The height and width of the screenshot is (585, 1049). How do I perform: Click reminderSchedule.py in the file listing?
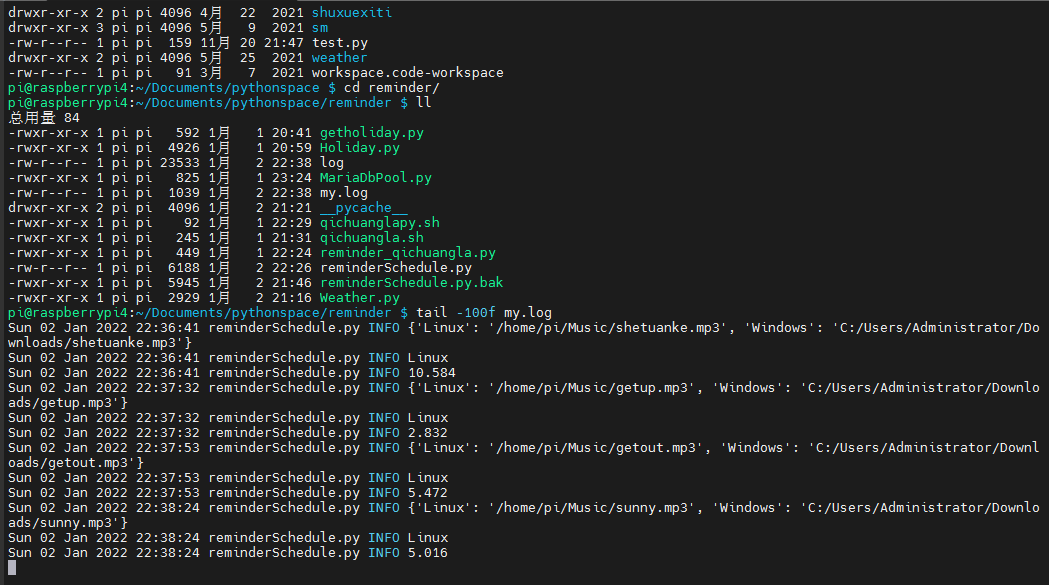396,268
